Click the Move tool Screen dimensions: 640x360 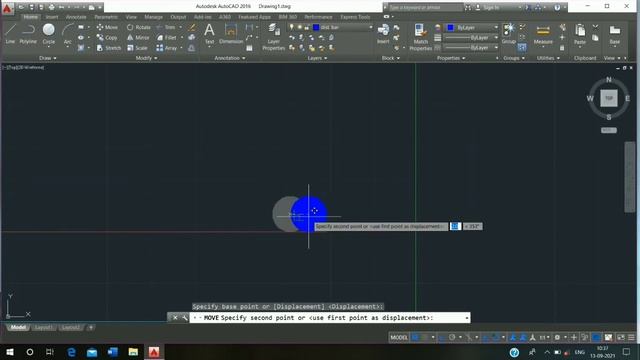[107, 27]
